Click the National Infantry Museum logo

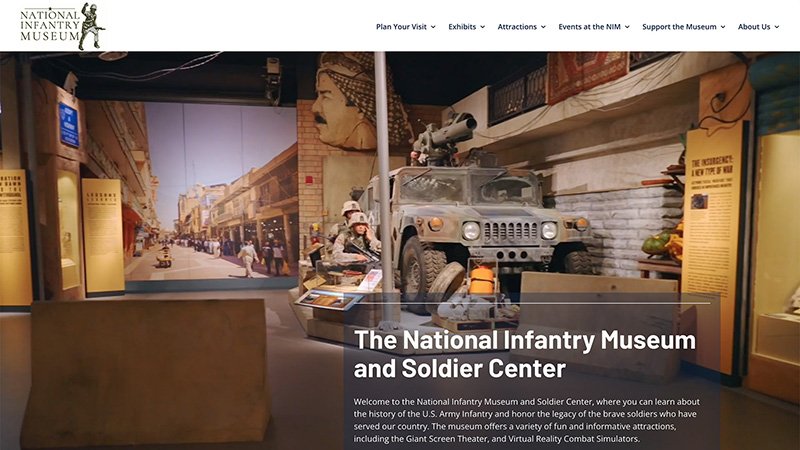(x=62, y=26)
